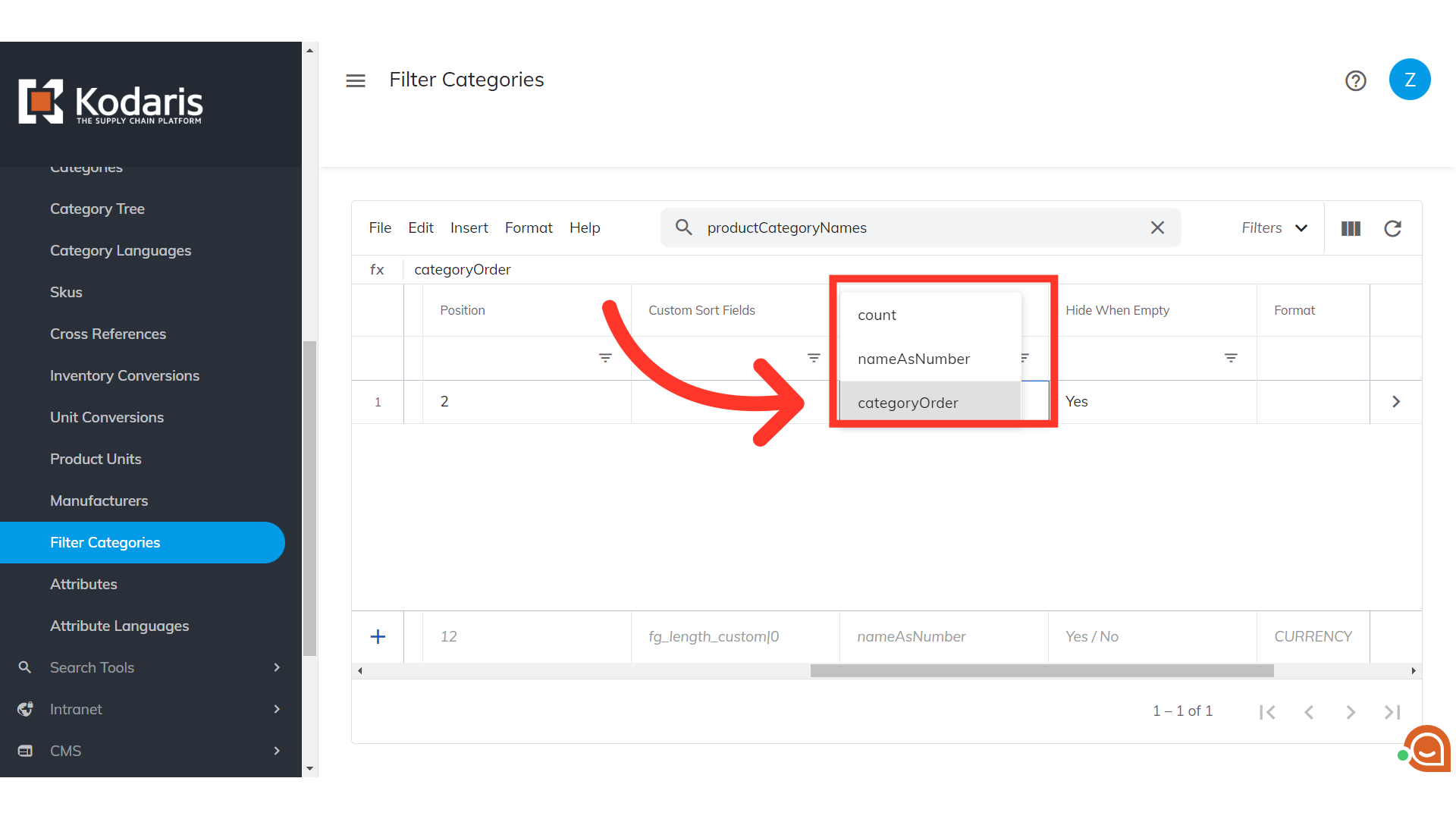Click the horizontal grid scrollbar thumb

1041,671
